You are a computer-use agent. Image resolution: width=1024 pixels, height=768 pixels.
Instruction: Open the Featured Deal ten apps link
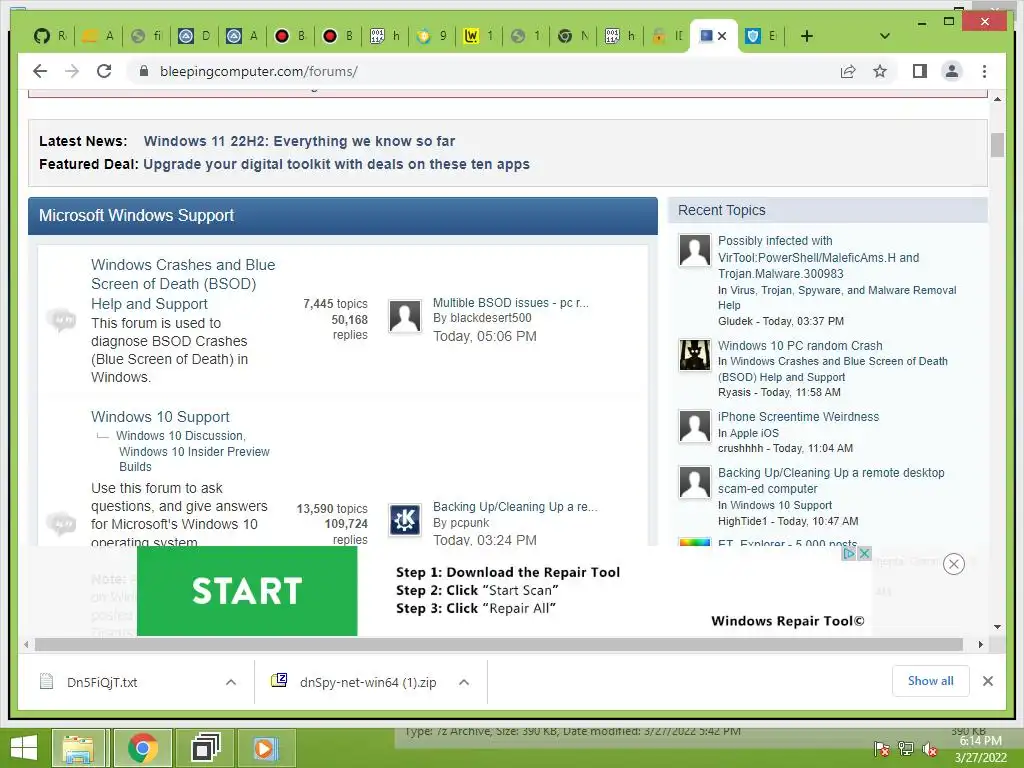point(336,164)
